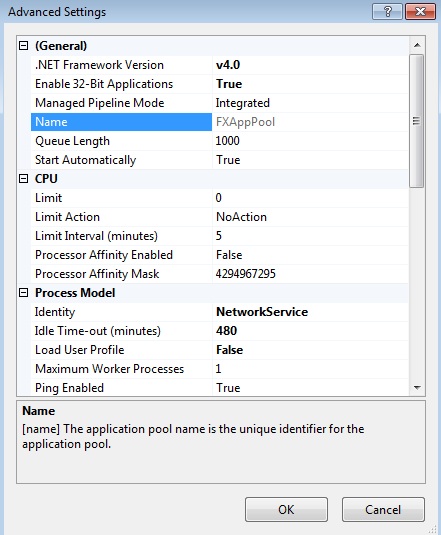
Task: Select the v4.0 framework value
Action: coord(228,65)
